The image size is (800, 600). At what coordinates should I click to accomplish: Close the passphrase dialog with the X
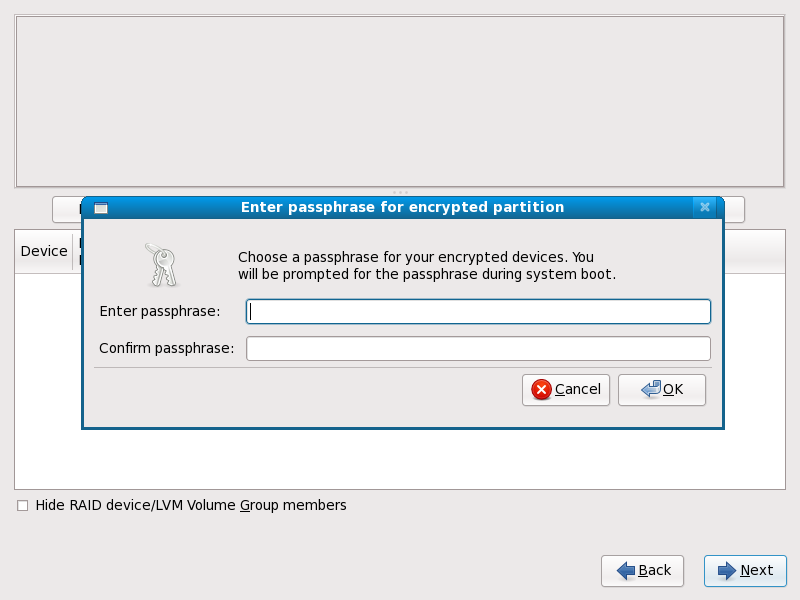(705, 207)
